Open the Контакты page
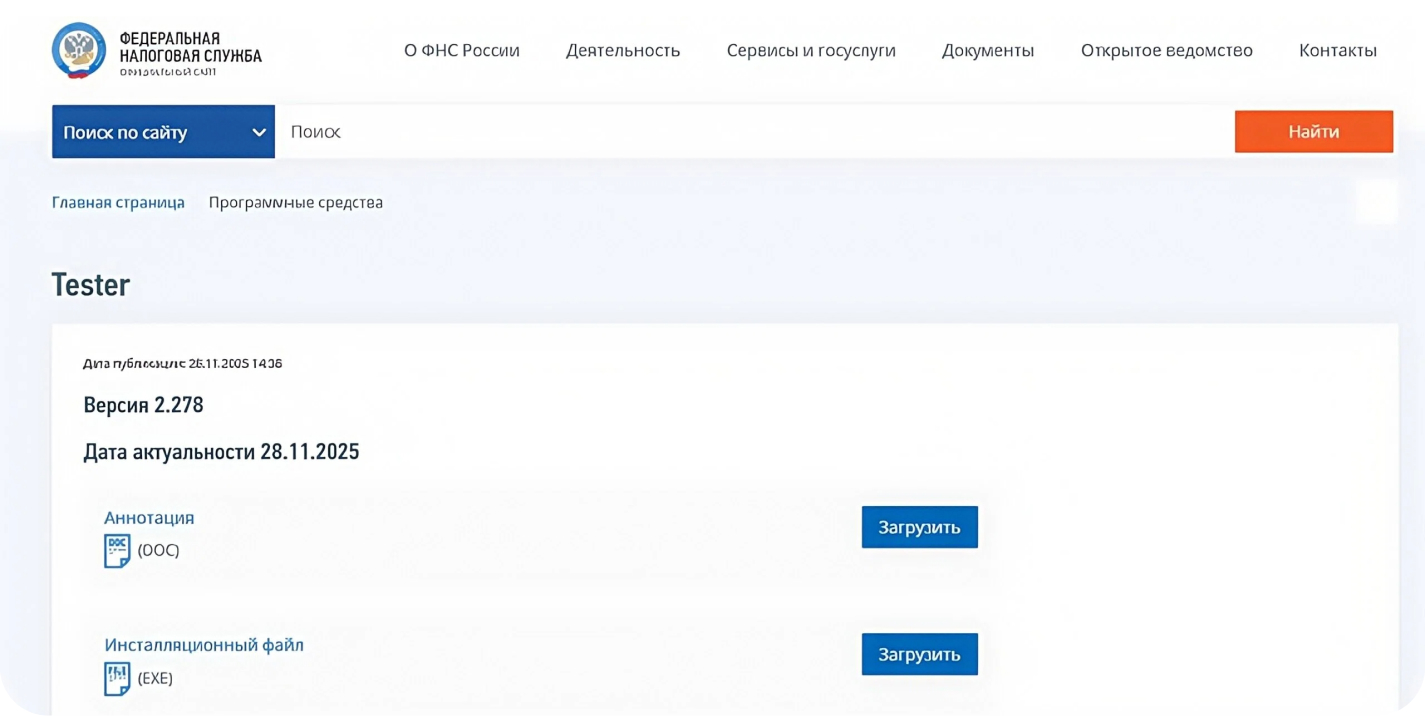The width and height of the screenshot is (1425, 716). click(x=1337, y=50)
